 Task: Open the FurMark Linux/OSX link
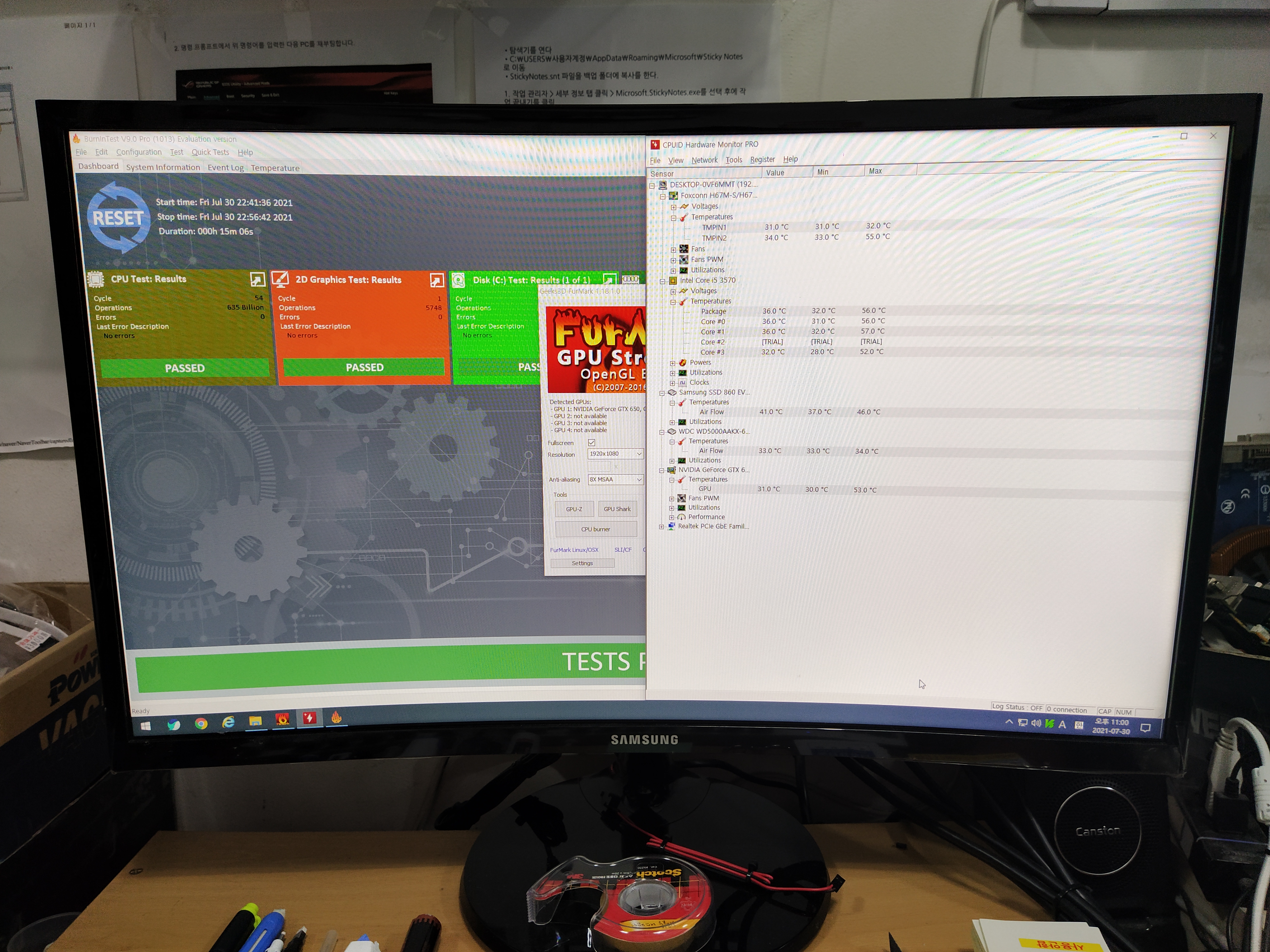click(574, 550)
